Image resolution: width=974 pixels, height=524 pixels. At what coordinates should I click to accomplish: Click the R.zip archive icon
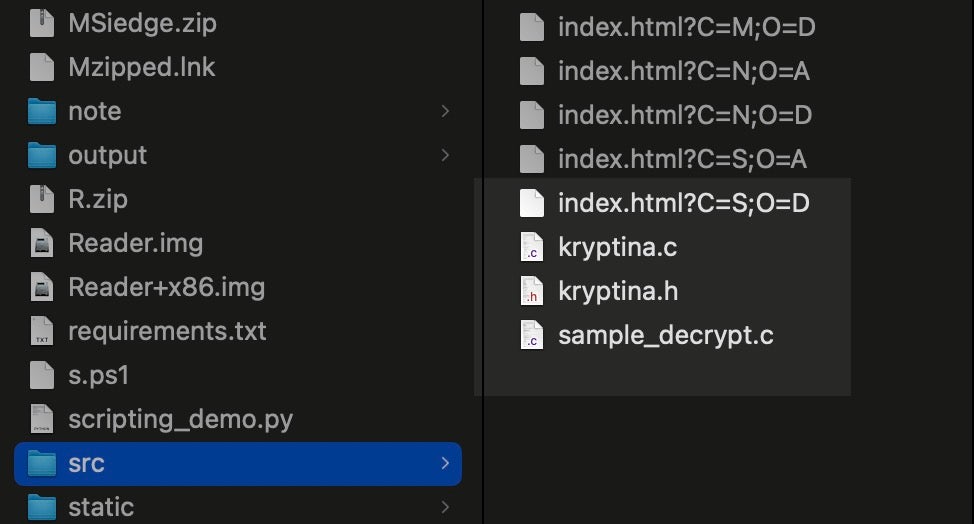(41, 199)
